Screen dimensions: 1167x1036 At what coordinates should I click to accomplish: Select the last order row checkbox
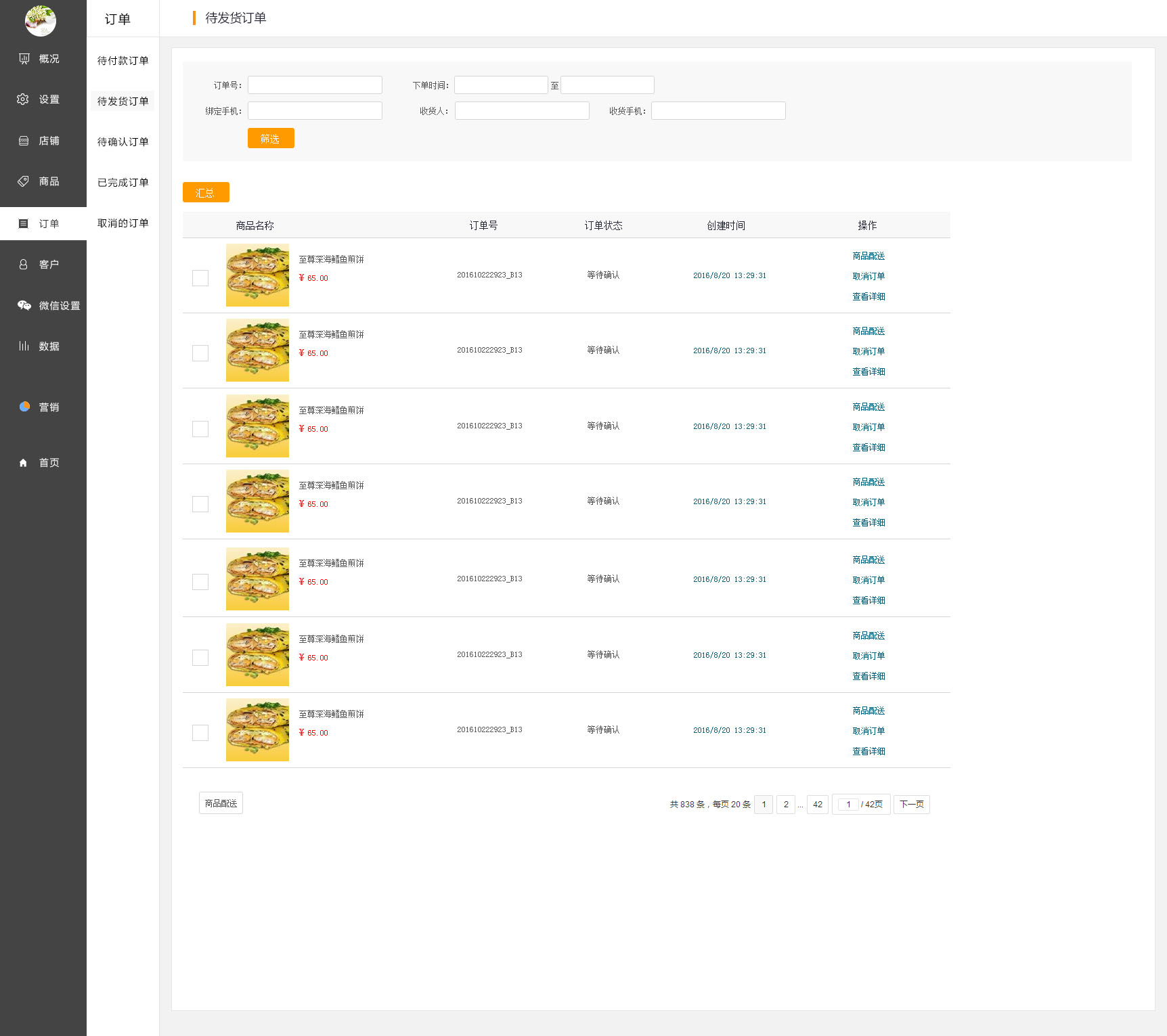[200, 733]
